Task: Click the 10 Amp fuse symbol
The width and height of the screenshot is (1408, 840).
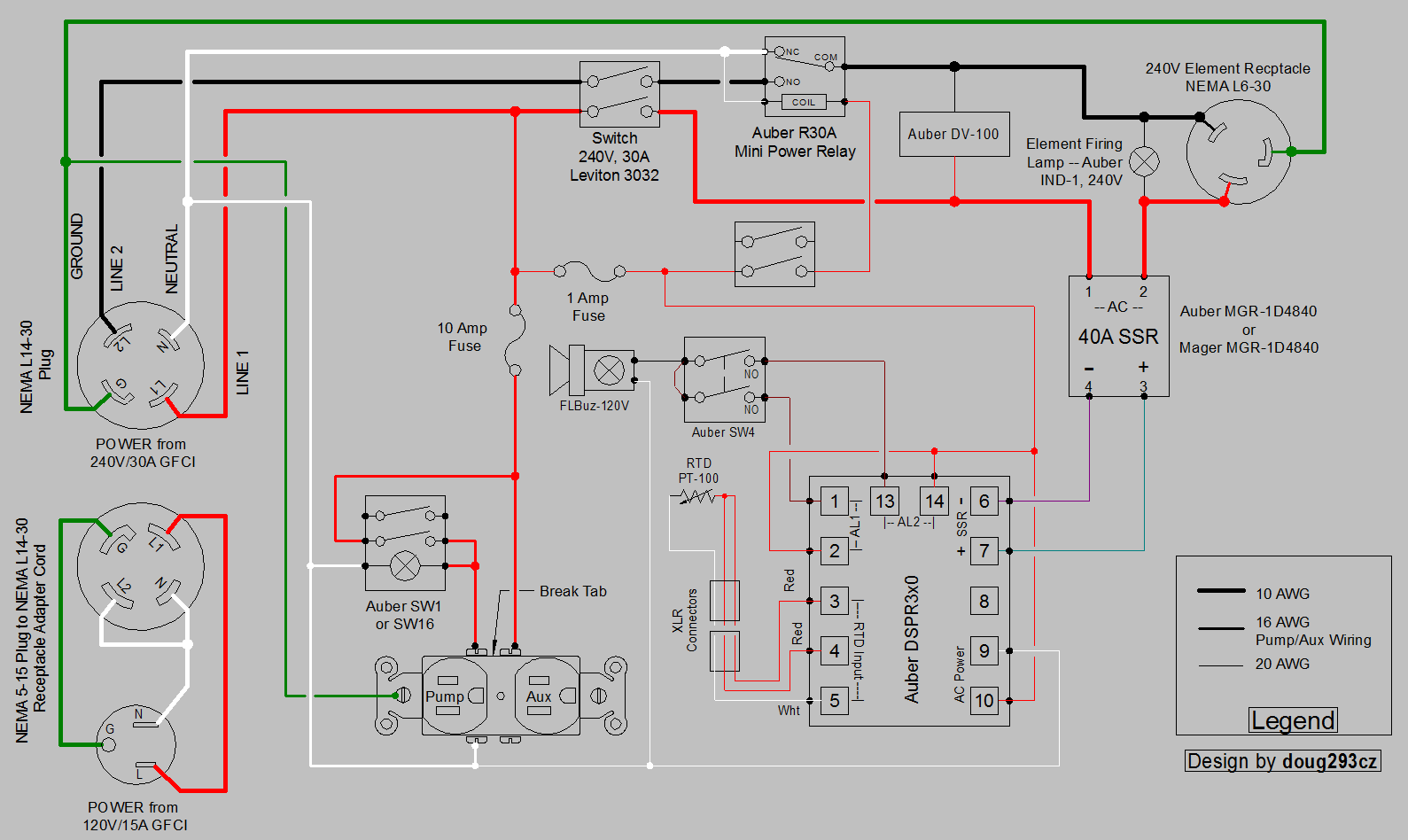Action: tap(515, 340)
